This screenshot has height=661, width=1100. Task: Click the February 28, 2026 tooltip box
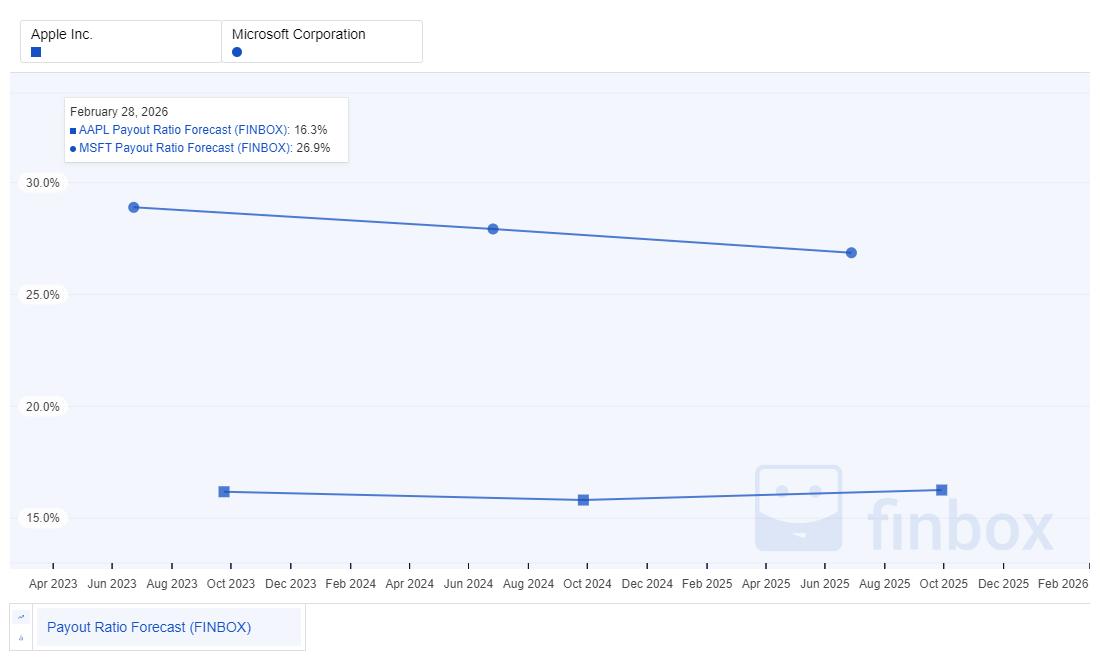click(206, 129)
